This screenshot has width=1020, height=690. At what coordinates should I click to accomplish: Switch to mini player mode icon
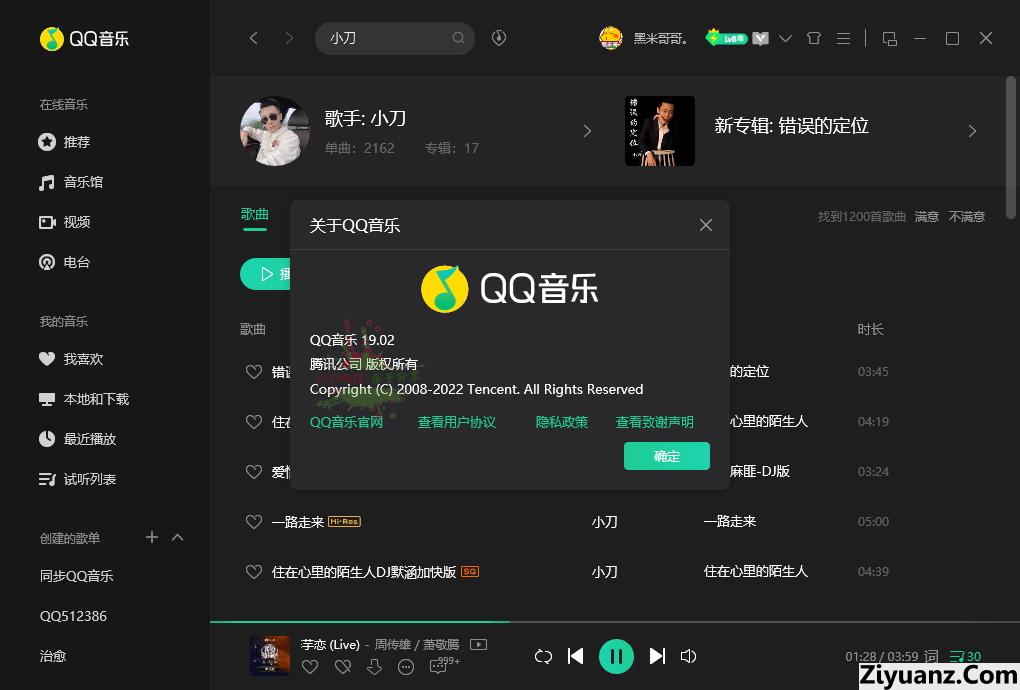889,38
